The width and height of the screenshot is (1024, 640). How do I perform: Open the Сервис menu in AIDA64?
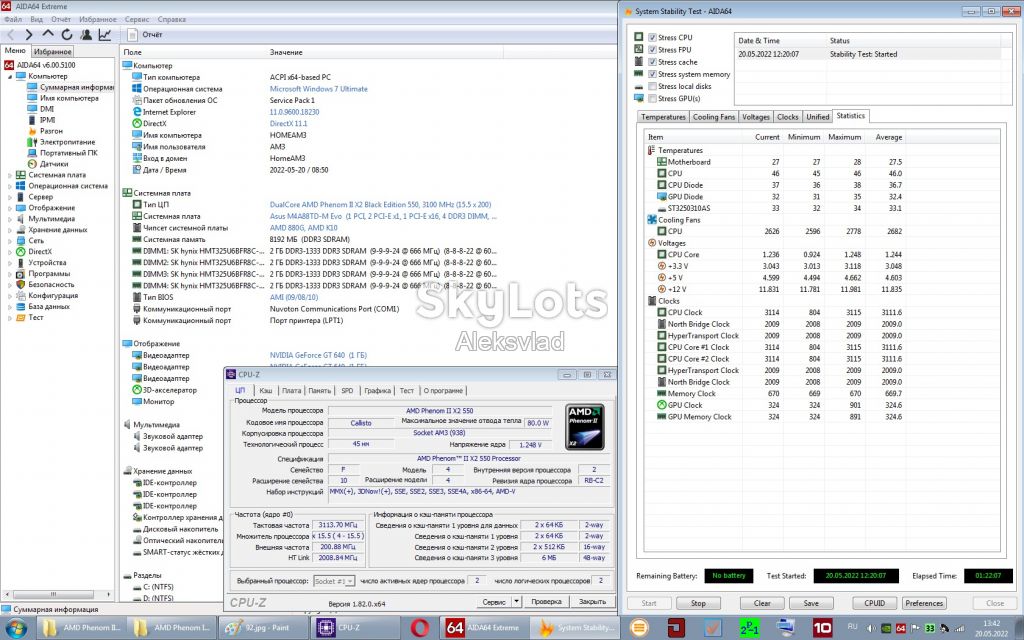137,20
